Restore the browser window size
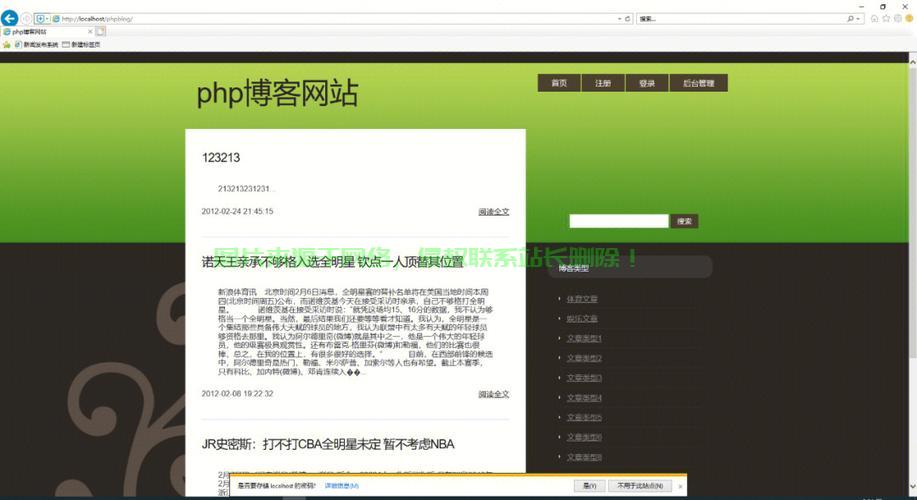 [882, 6]
